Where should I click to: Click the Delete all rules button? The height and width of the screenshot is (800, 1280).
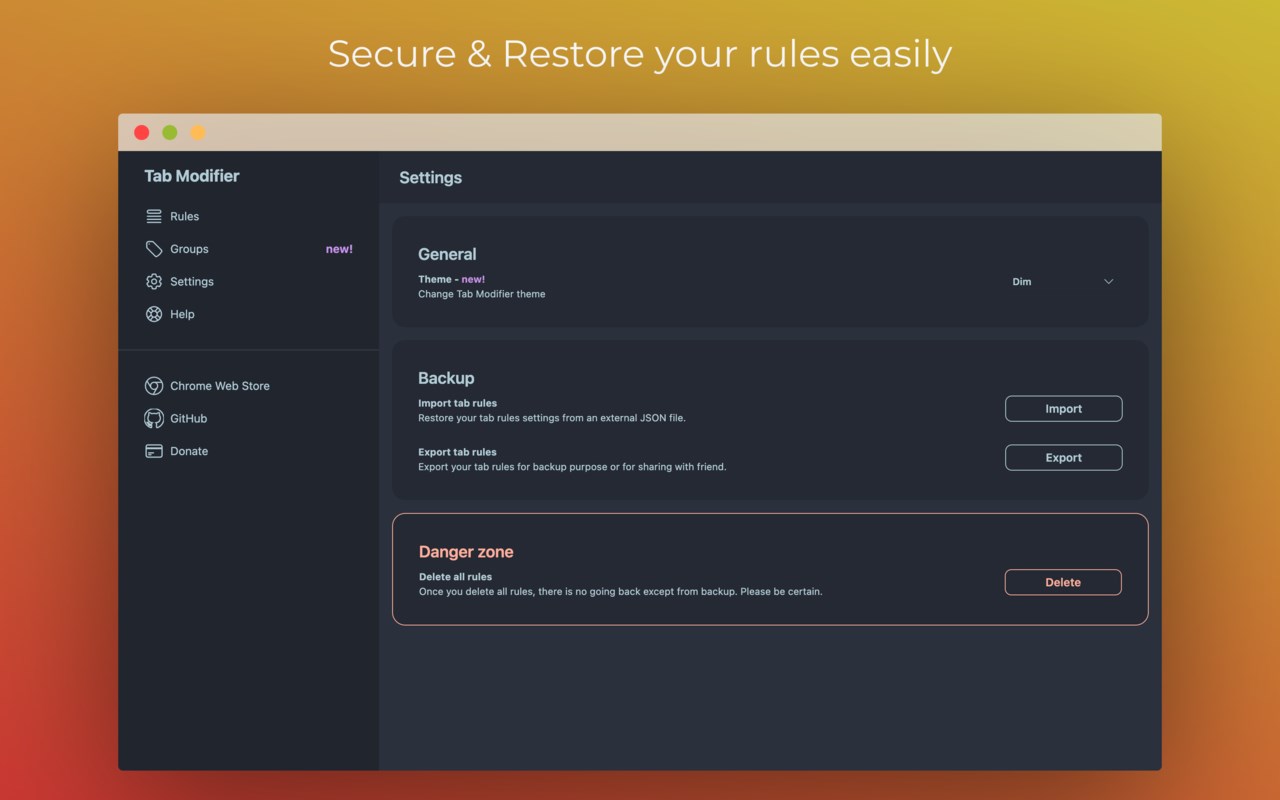tap(1063, 582)
